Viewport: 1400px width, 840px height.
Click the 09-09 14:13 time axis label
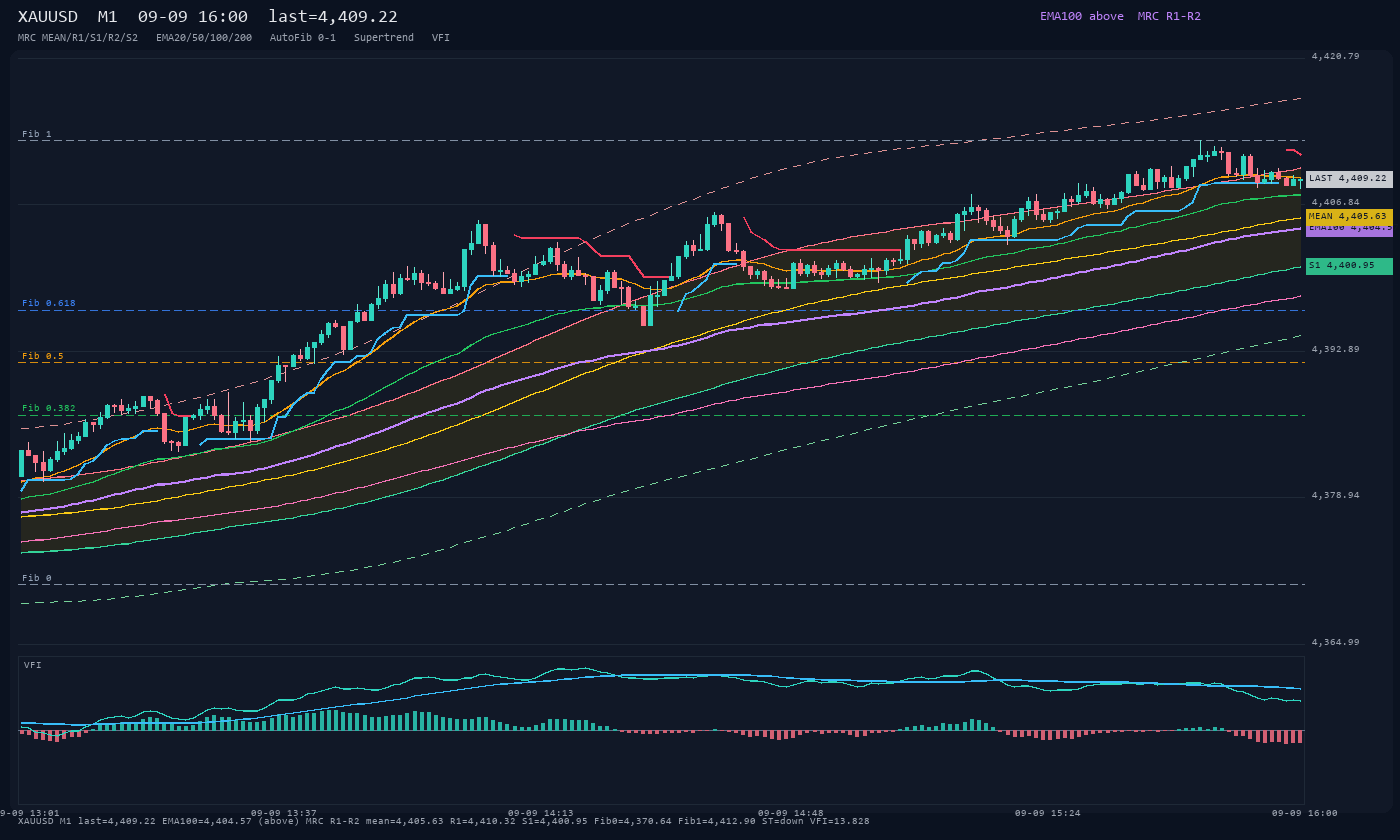[541, 813]
